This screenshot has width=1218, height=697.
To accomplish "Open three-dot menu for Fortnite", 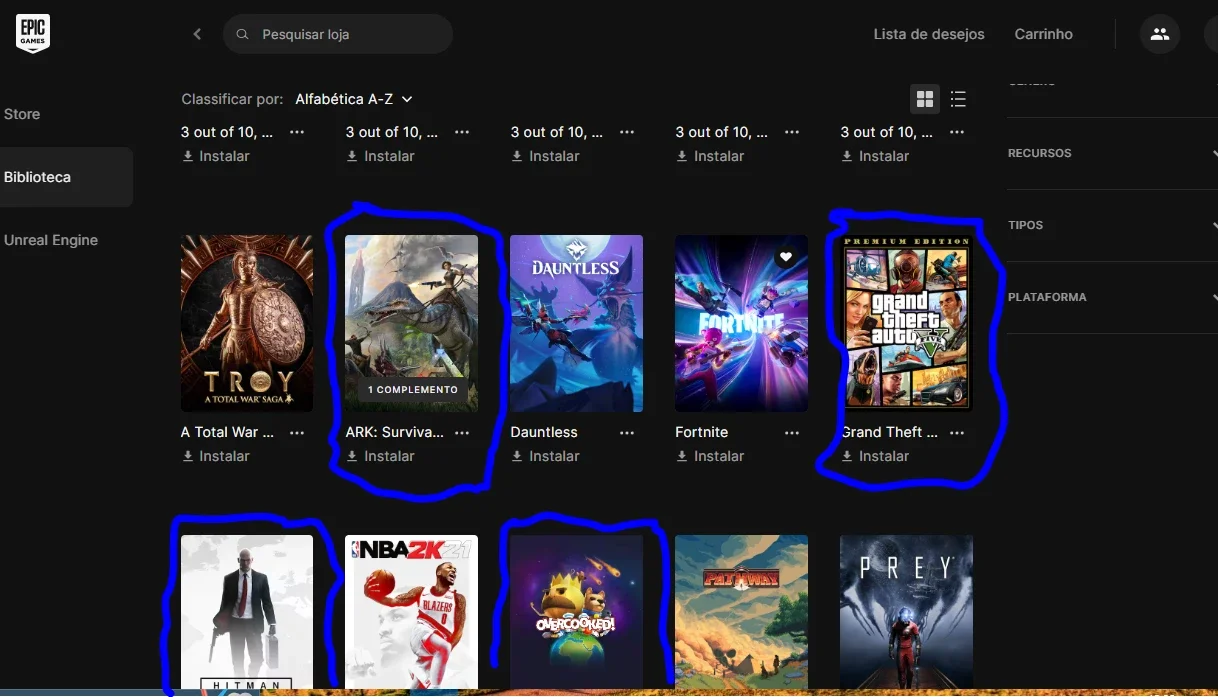I will coord(792,433).
